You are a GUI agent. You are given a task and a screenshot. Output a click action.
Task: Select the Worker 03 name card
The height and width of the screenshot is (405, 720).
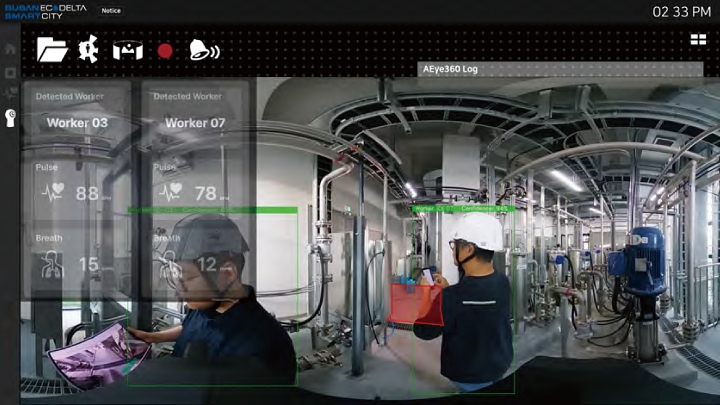77,123
